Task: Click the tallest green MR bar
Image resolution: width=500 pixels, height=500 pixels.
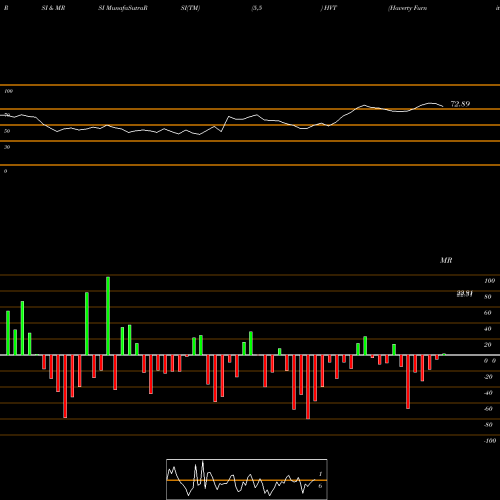Action: [108, 316]
